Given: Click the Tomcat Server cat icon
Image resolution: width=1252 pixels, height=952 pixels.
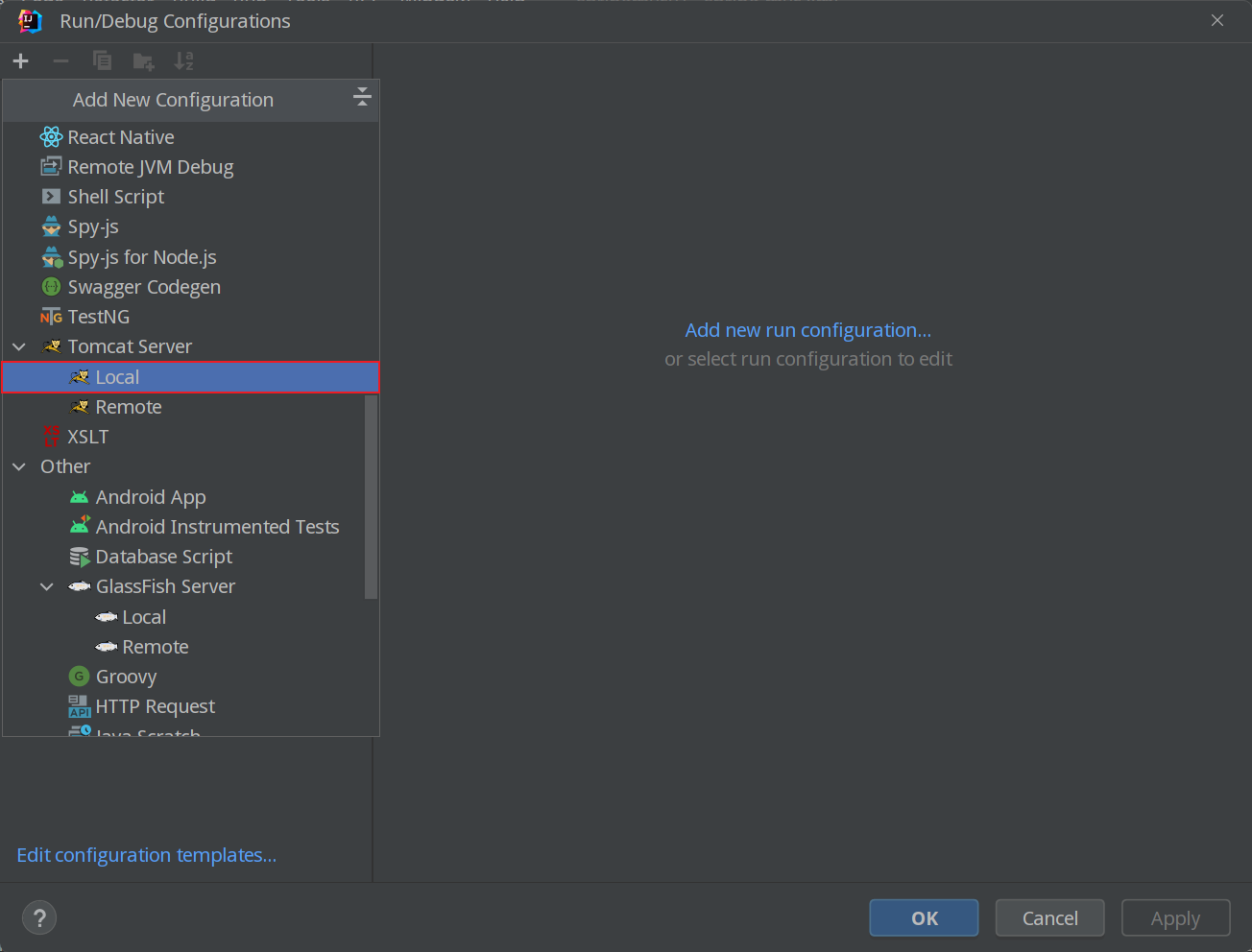Looking at the screenshot, I should coord(52,346).
